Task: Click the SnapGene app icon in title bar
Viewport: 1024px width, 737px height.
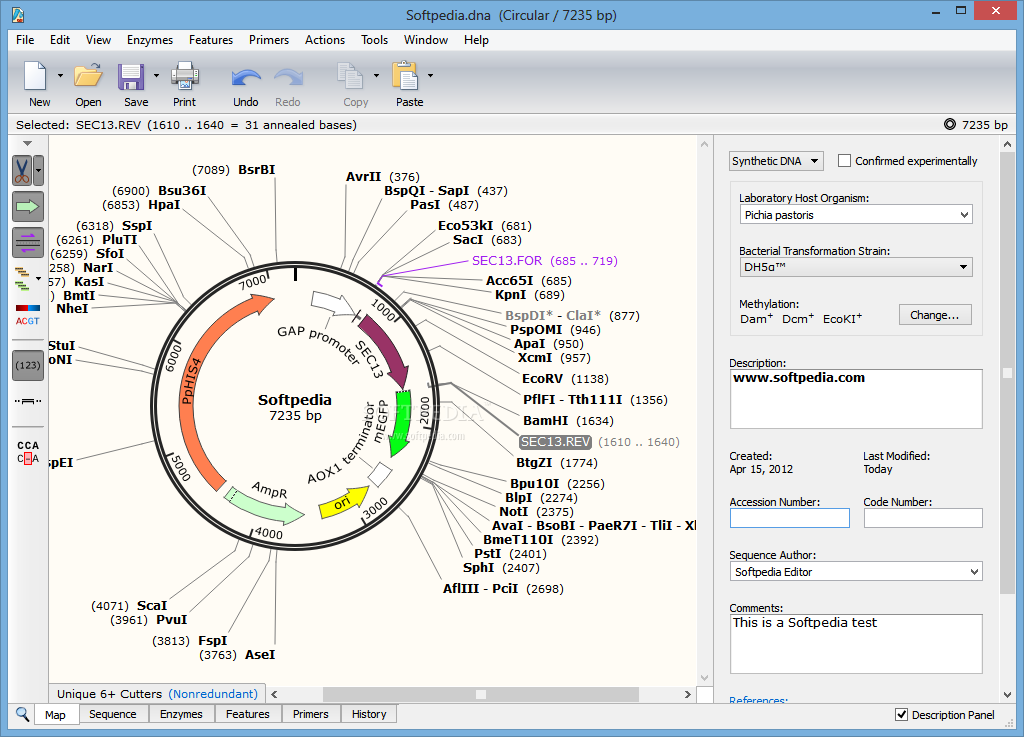Action: pyautogui.click(x=18, y=14)
